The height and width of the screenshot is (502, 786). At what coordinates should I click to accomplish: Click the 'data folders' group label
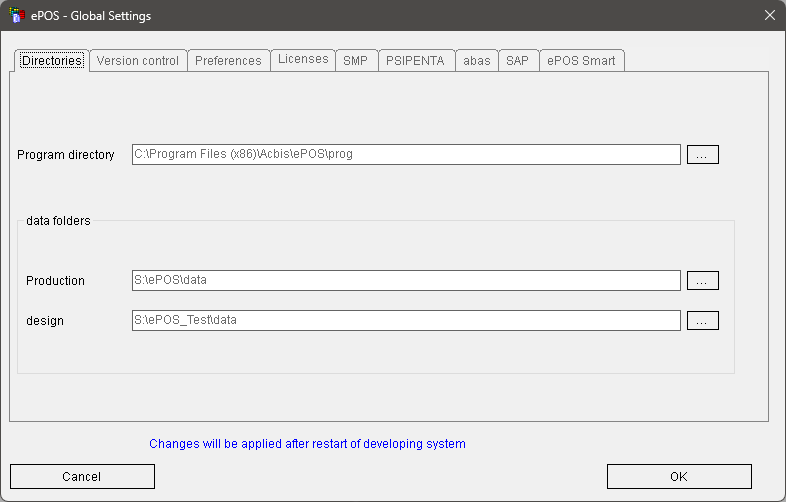pyautogui.click(x=58, y=221)
